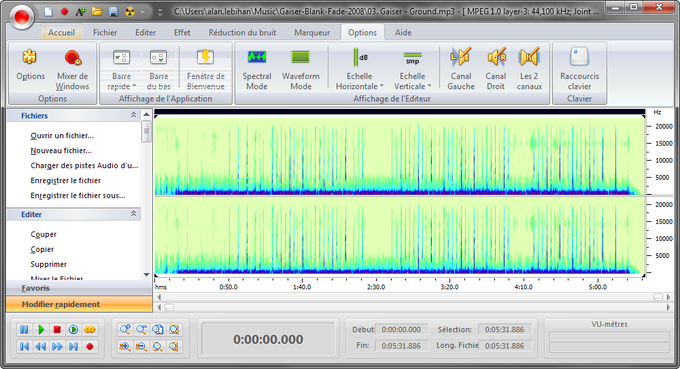This screenshot has height=369, width=680.
Task: Click Enregistrer le fichier link
Action: [65, 180]
